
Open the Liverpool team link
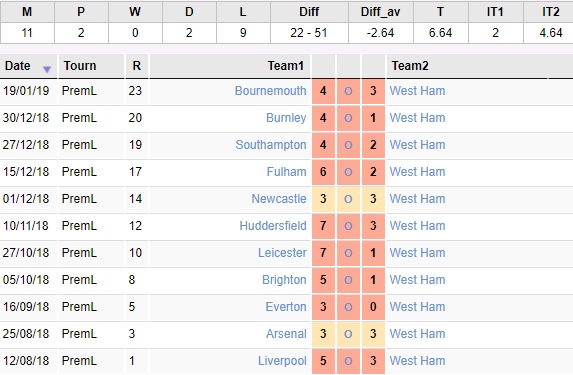click(282, 361)
